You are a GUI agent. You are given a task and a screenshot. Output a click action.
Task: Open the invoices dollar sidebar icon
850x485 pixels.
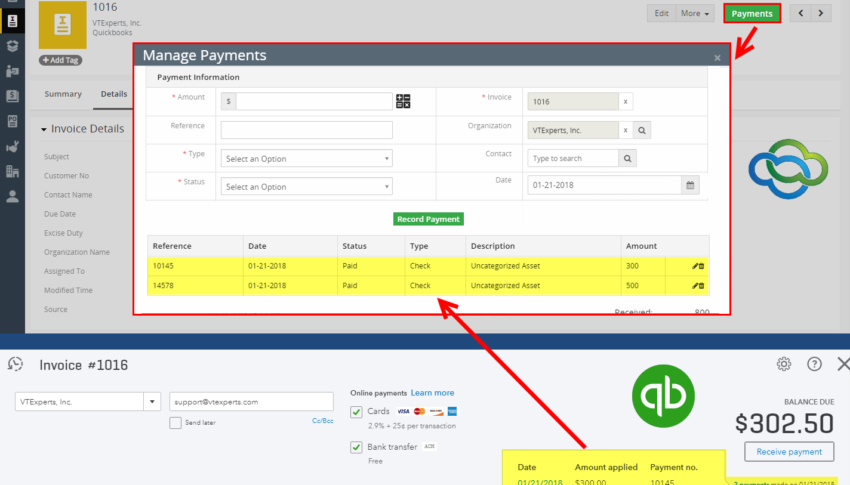[12, 96]
